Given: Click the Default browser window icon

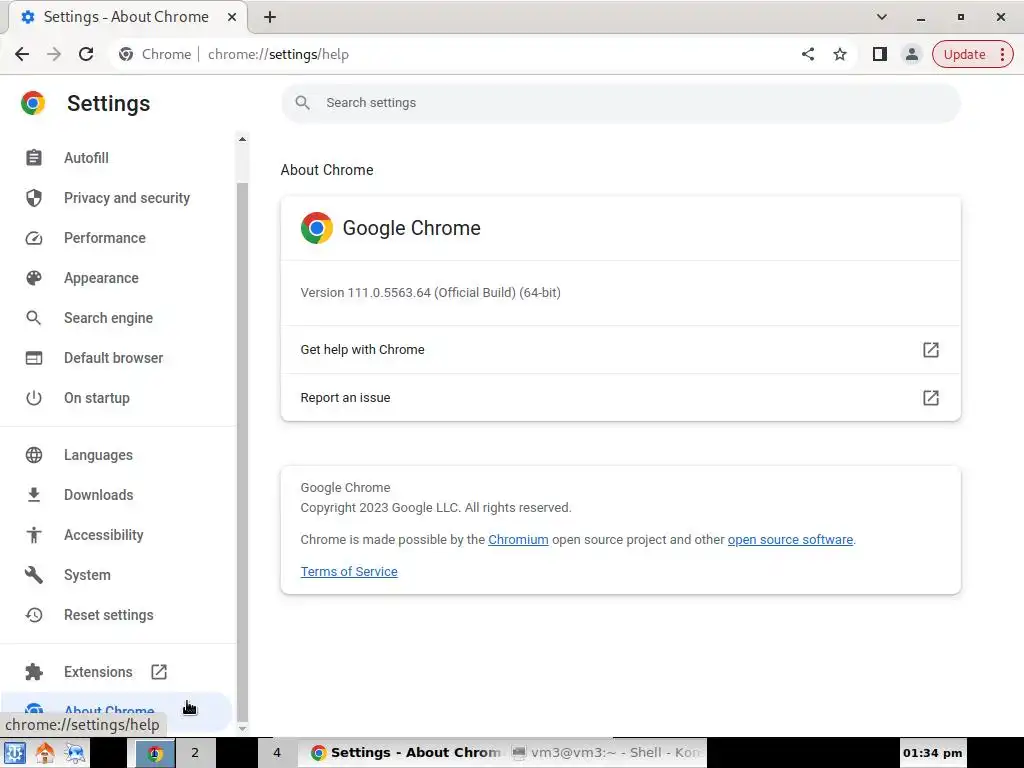Looking at the screenshot, I should click(34, 358).
